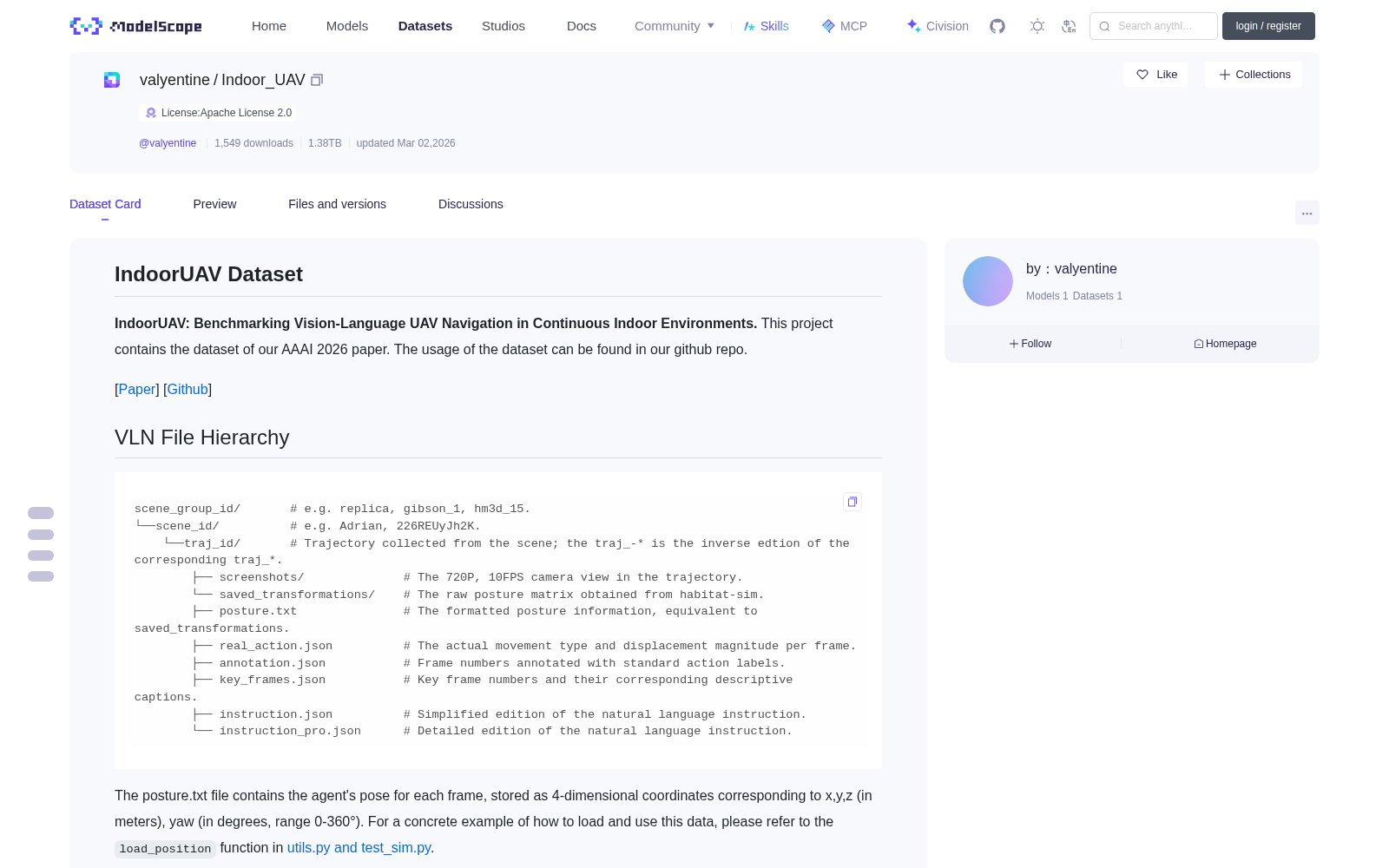Open the author Homepage

coord(1225,344)
